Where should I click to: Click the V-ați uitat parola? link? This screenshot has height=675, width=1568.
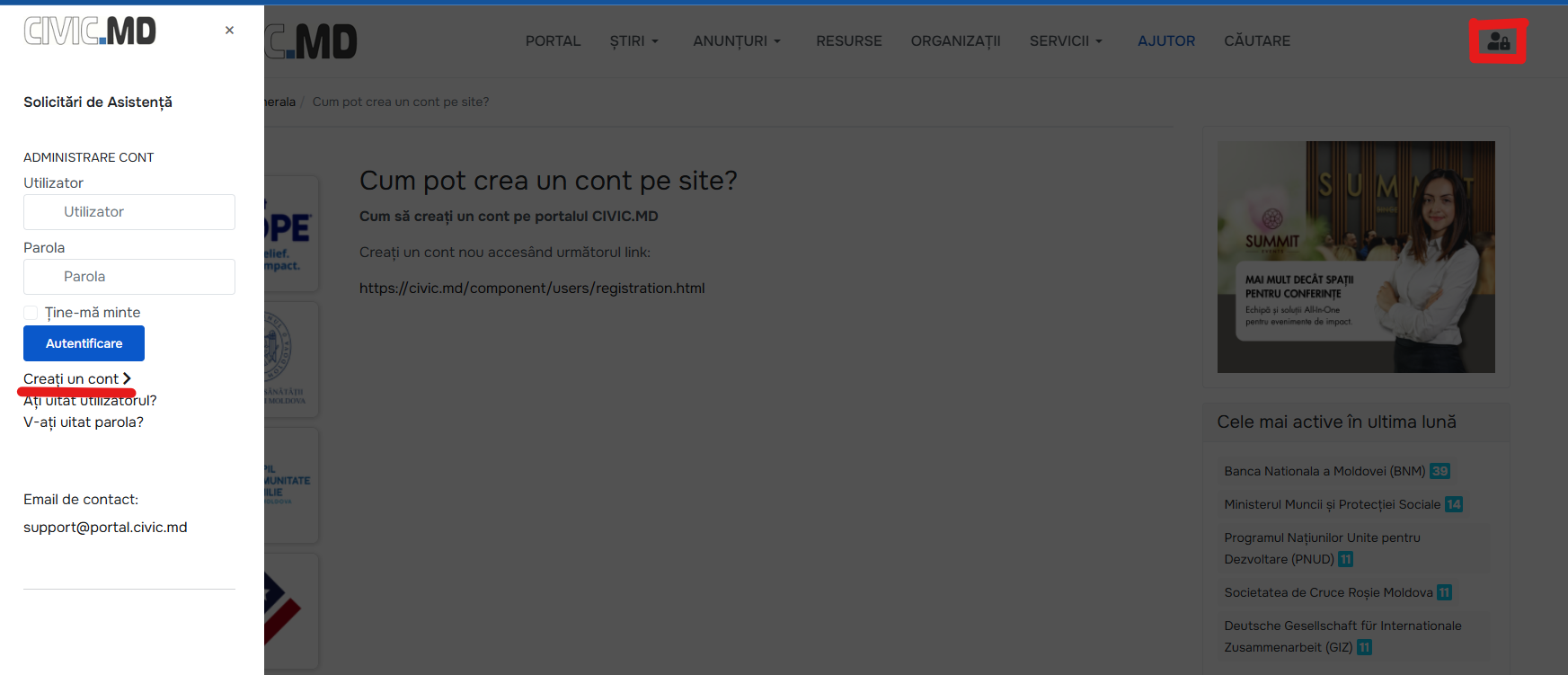click(x=84, y=422)
